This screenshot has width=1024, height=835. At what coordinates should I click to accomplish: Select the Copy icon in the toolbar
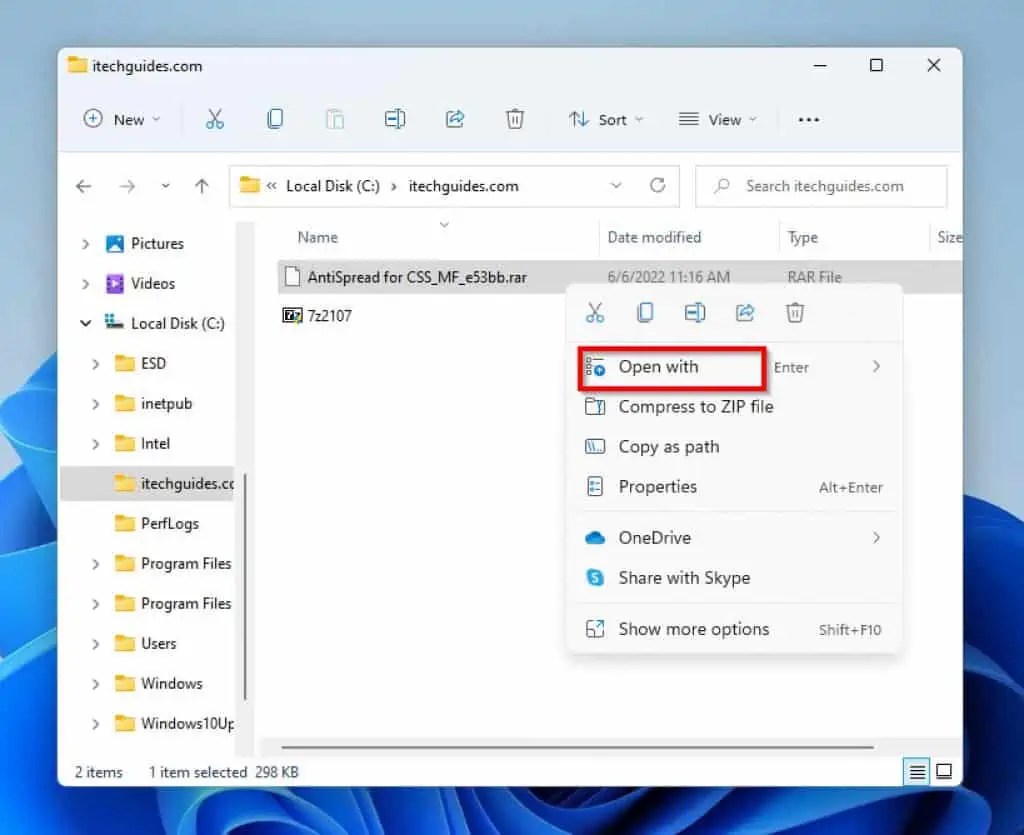(x=275, y=119)
